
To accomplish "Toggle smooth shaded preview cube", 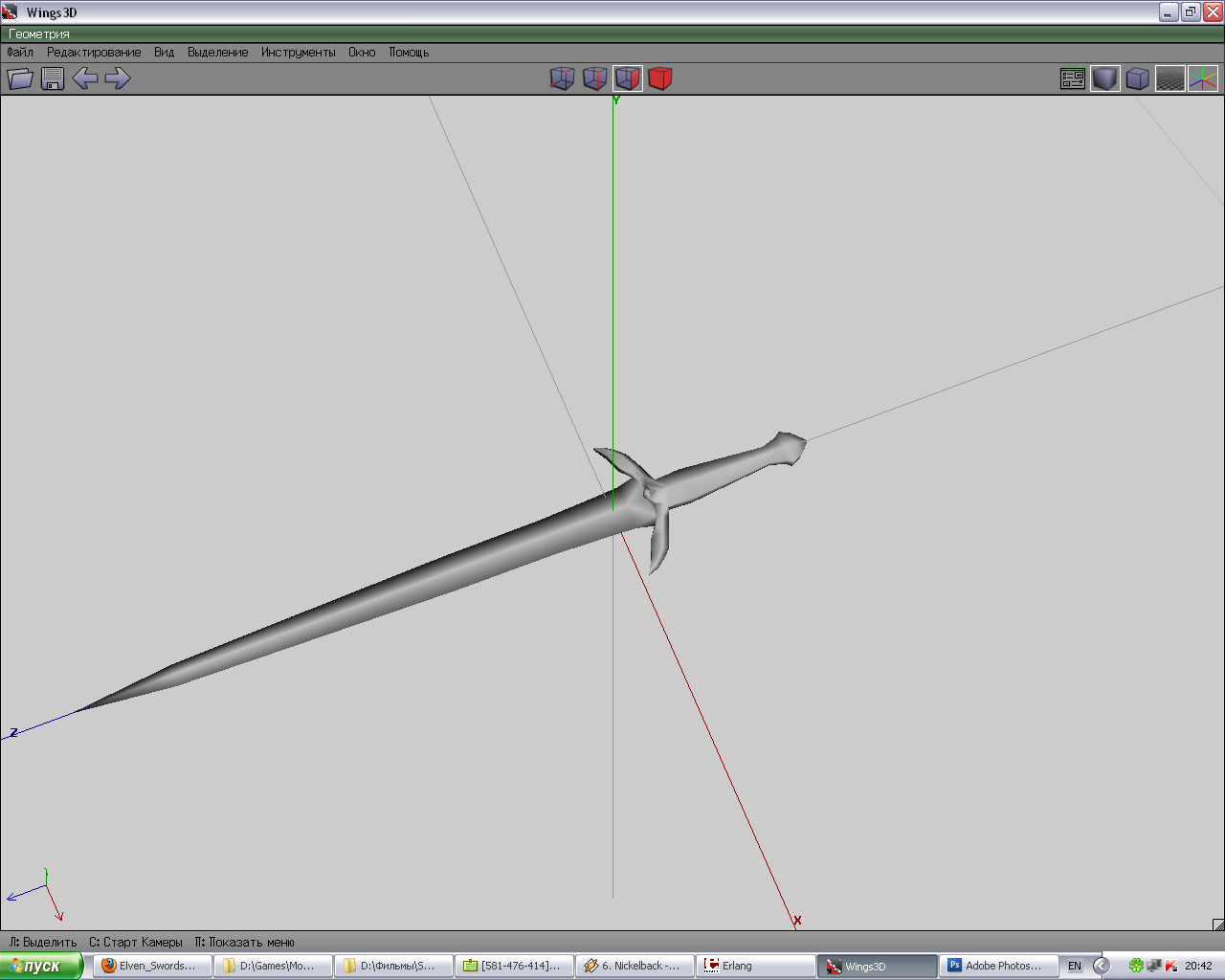I will click(1105, 78).
